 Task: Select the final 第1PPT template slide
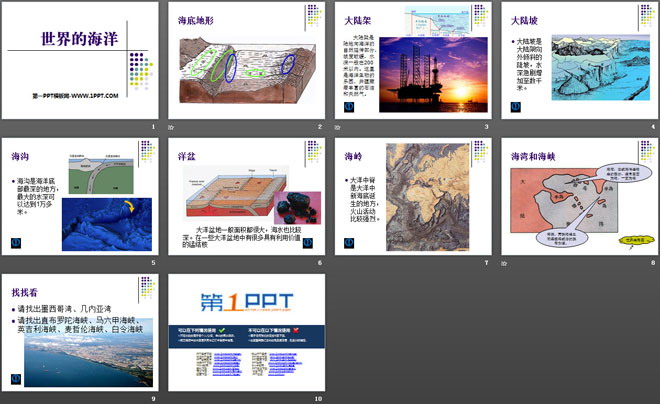tap(247, 332)
